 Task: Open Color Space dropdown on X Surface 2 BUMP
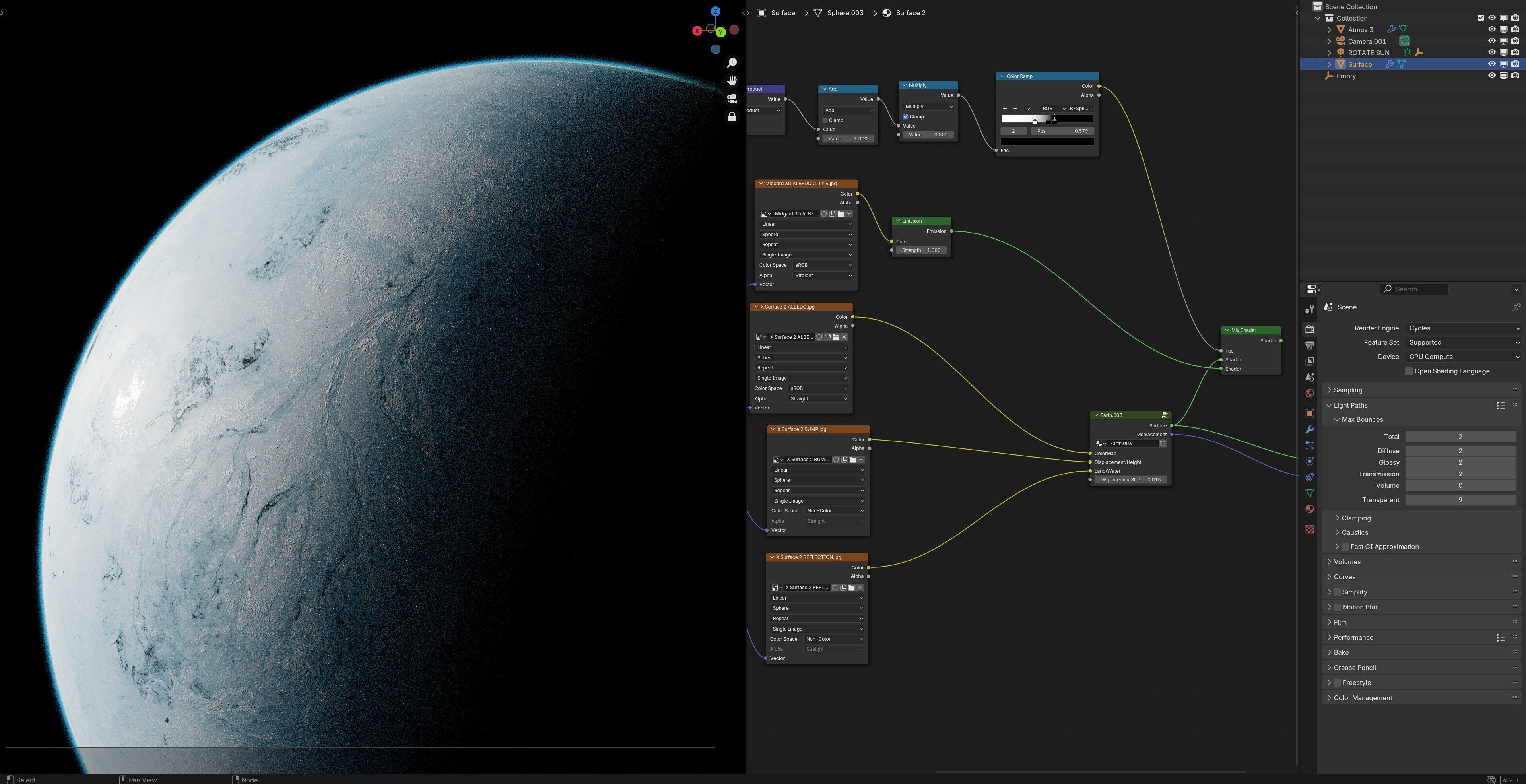point(835,511)
